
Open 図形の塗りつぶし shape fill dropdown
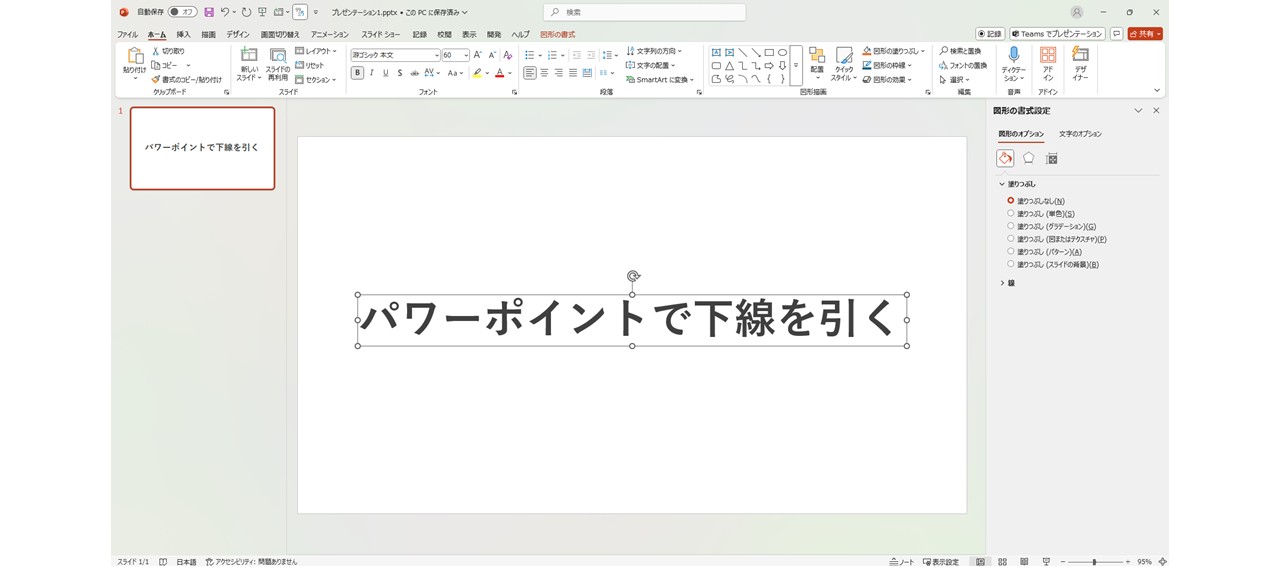[x=894, y=51]
